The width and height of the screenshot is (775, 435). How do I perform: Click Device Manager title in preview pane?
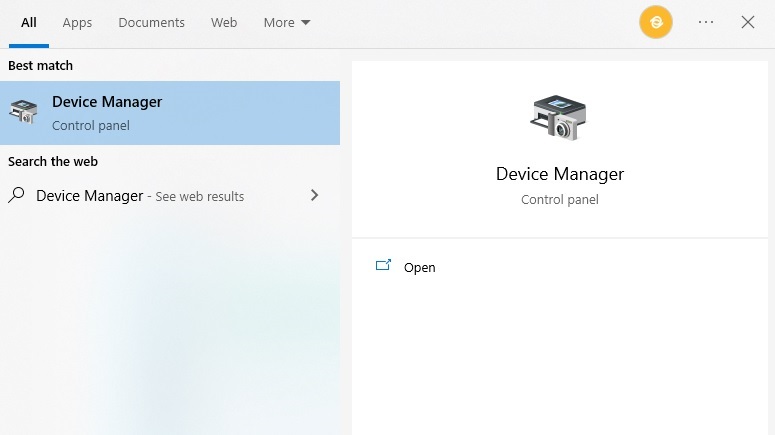coord(560,174)
